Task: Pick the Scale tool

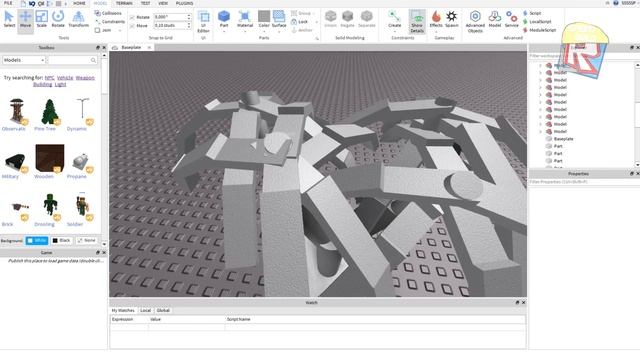Action: click(x=42, y=19)
